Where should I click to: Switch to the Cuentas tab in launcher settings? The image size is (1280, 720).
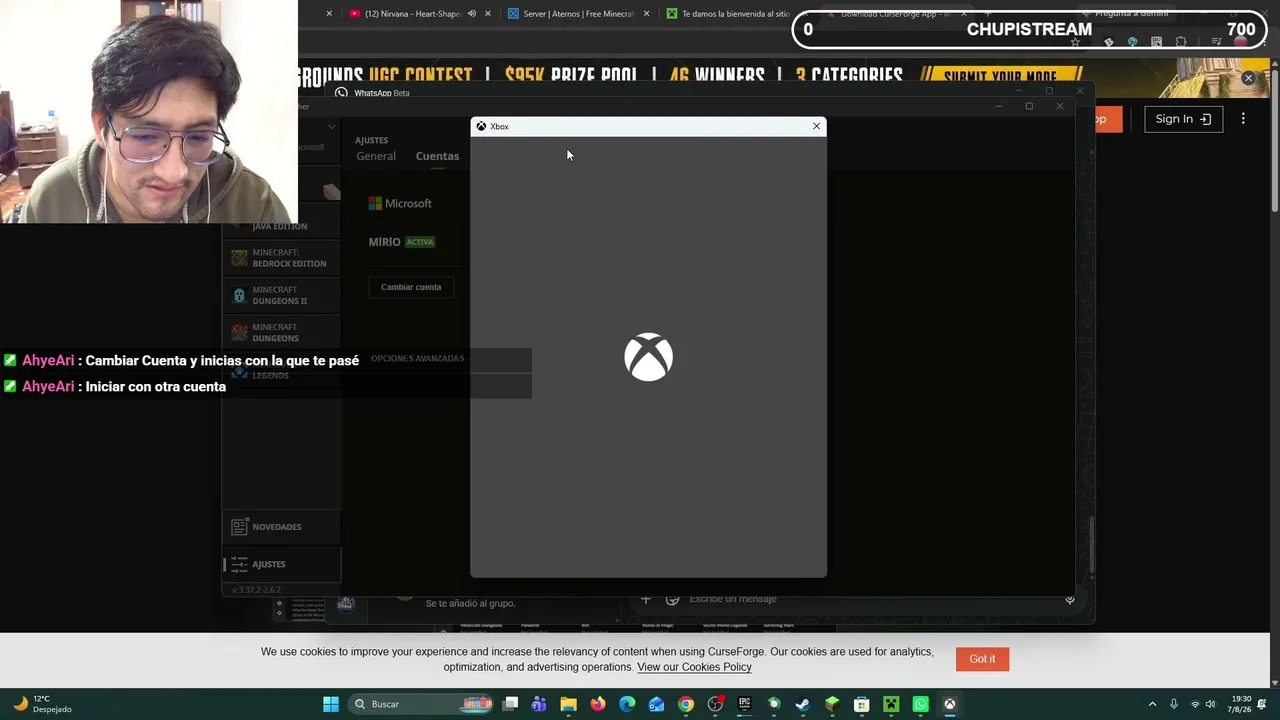437,156
